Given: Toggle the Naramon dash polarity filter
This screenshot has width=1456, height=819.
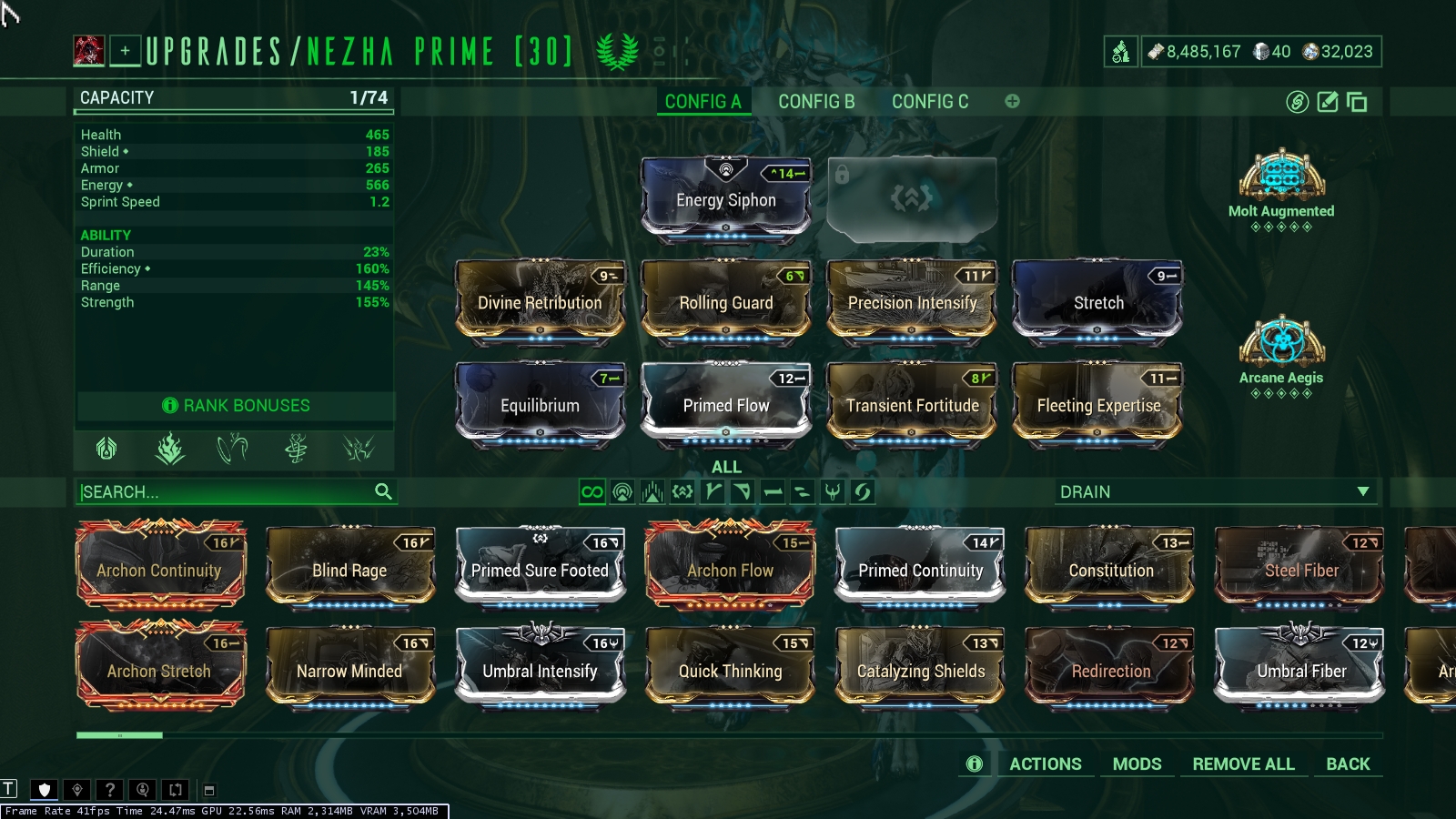Looking at the screenshot, I should tap(773, 492).
